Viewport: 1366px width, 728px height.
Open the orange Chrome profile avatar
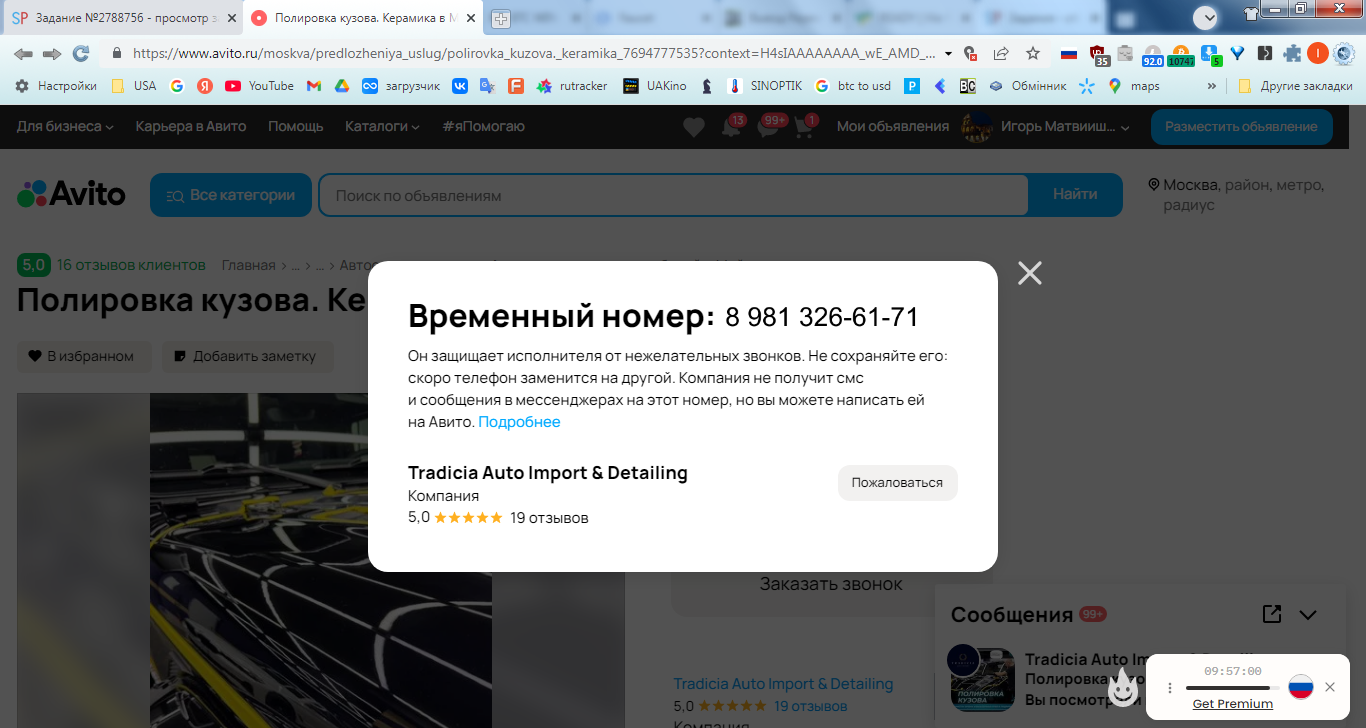[1317, 53]
